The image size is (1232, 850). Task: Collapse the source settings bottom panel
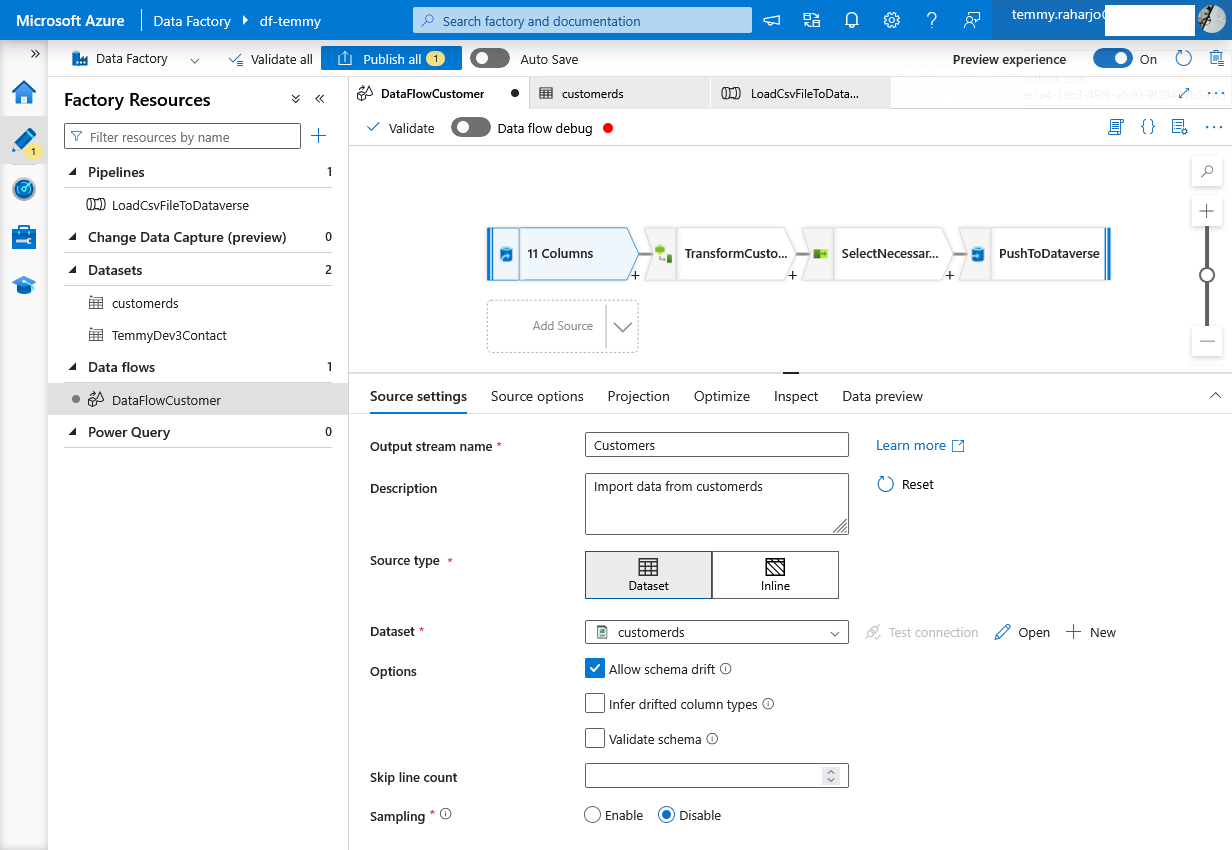(x=1215, y=396)
